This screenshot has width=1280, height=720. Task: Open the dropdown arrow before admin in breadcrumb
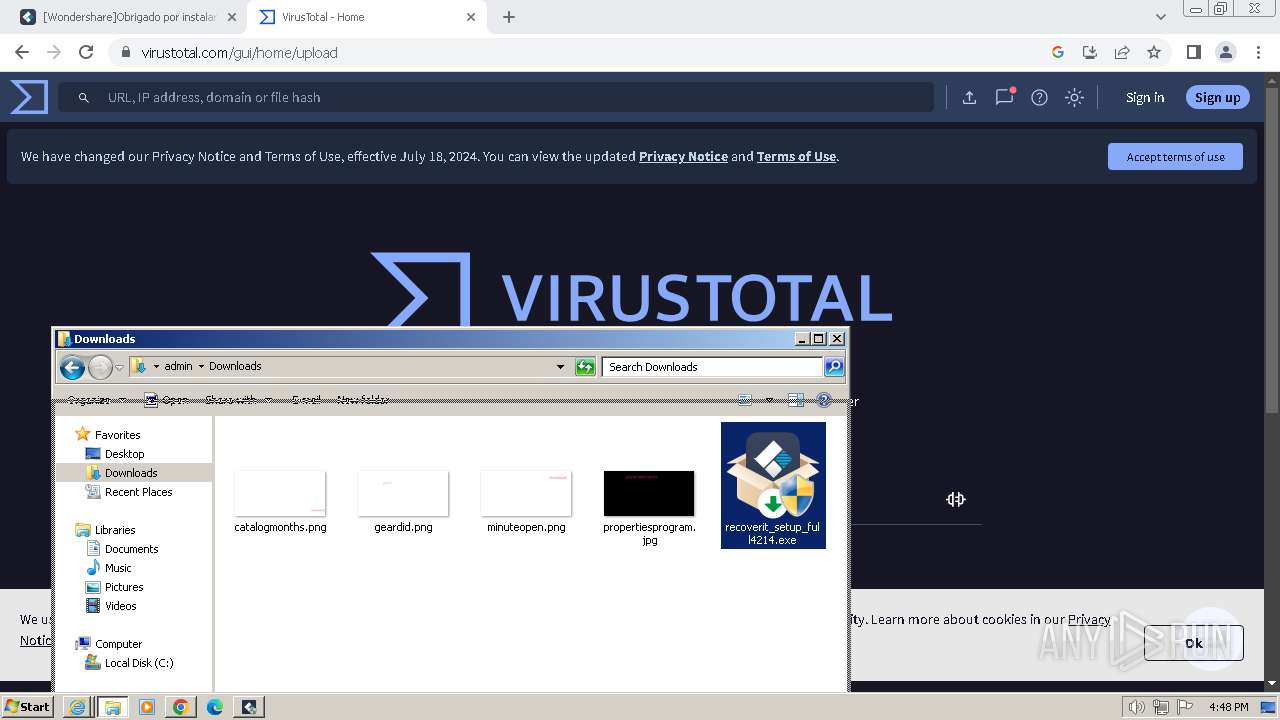tap(156, 367)
